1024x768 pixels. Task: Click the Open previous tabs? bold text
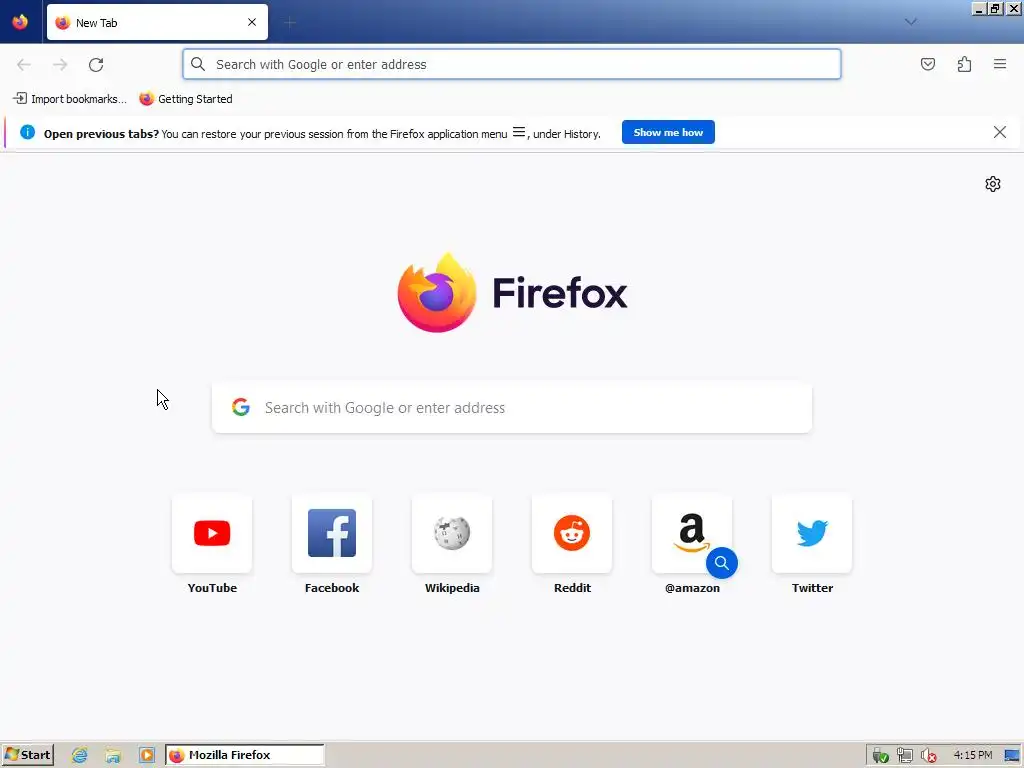101,134
